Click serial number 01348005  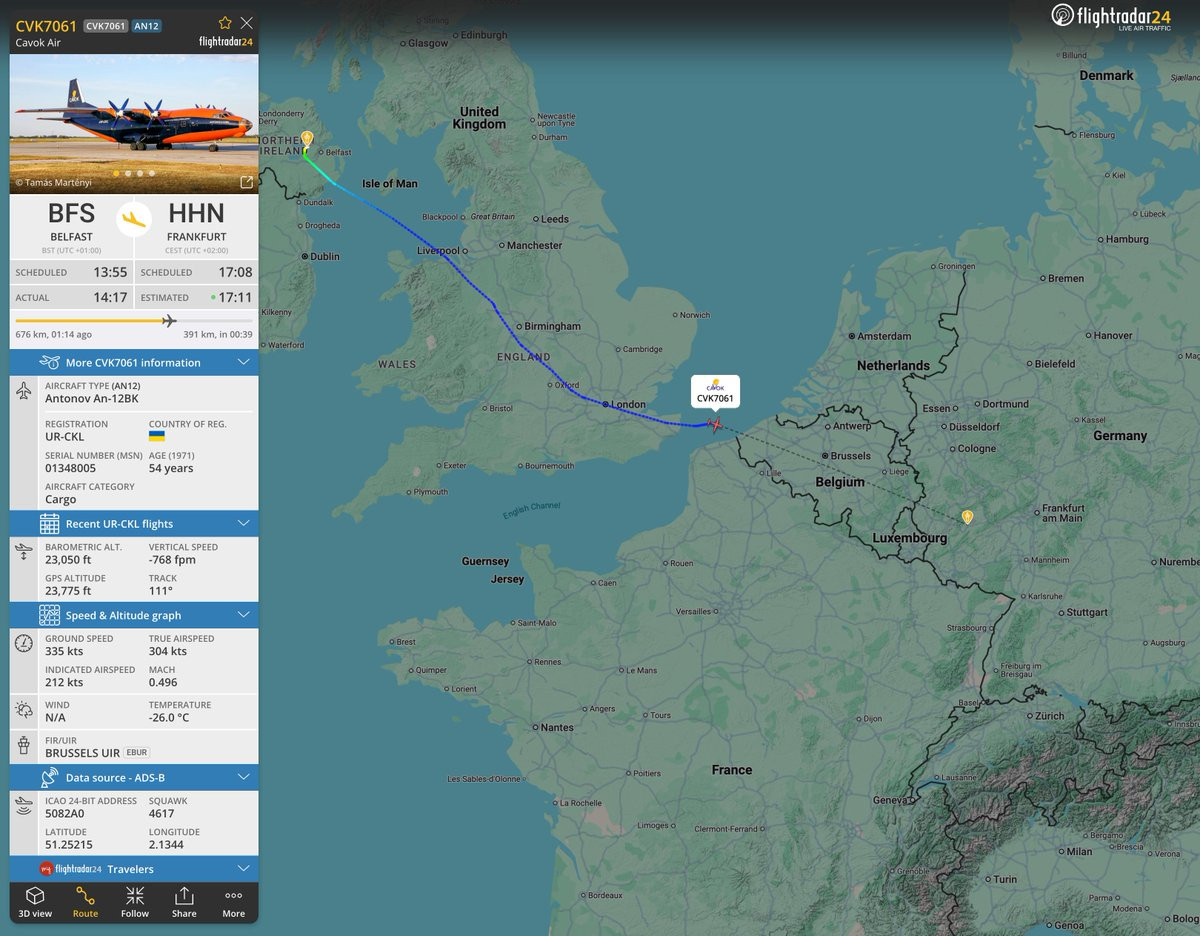point(71,468)
